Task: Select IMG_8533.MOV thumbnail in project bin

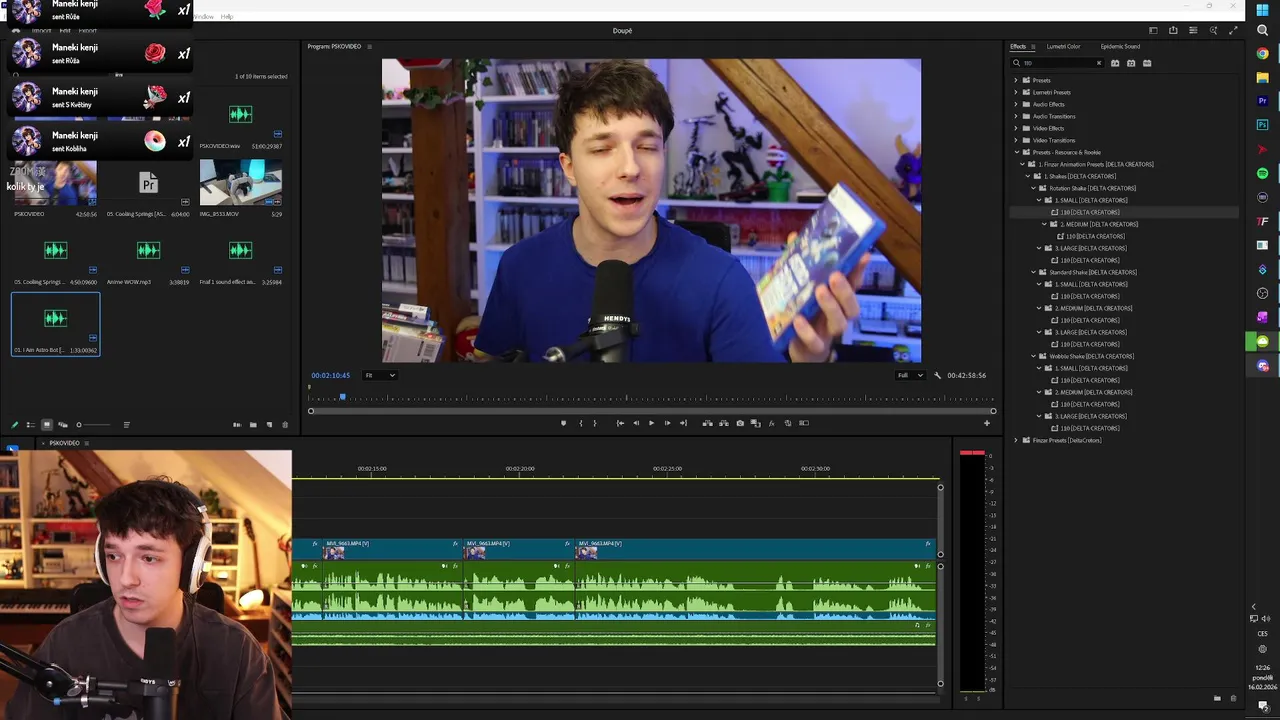Action: [x=240, y=182]
